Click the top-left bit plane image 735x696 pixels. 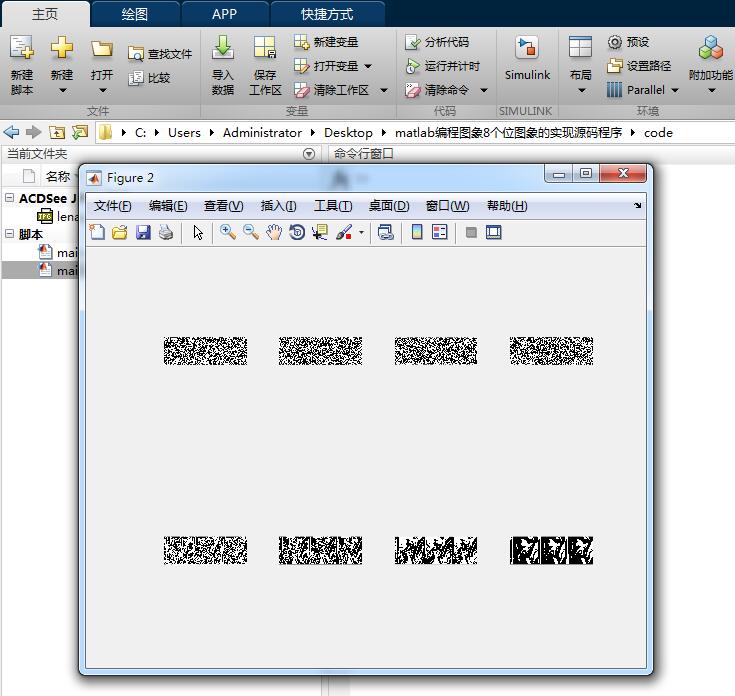click(205, 351)
